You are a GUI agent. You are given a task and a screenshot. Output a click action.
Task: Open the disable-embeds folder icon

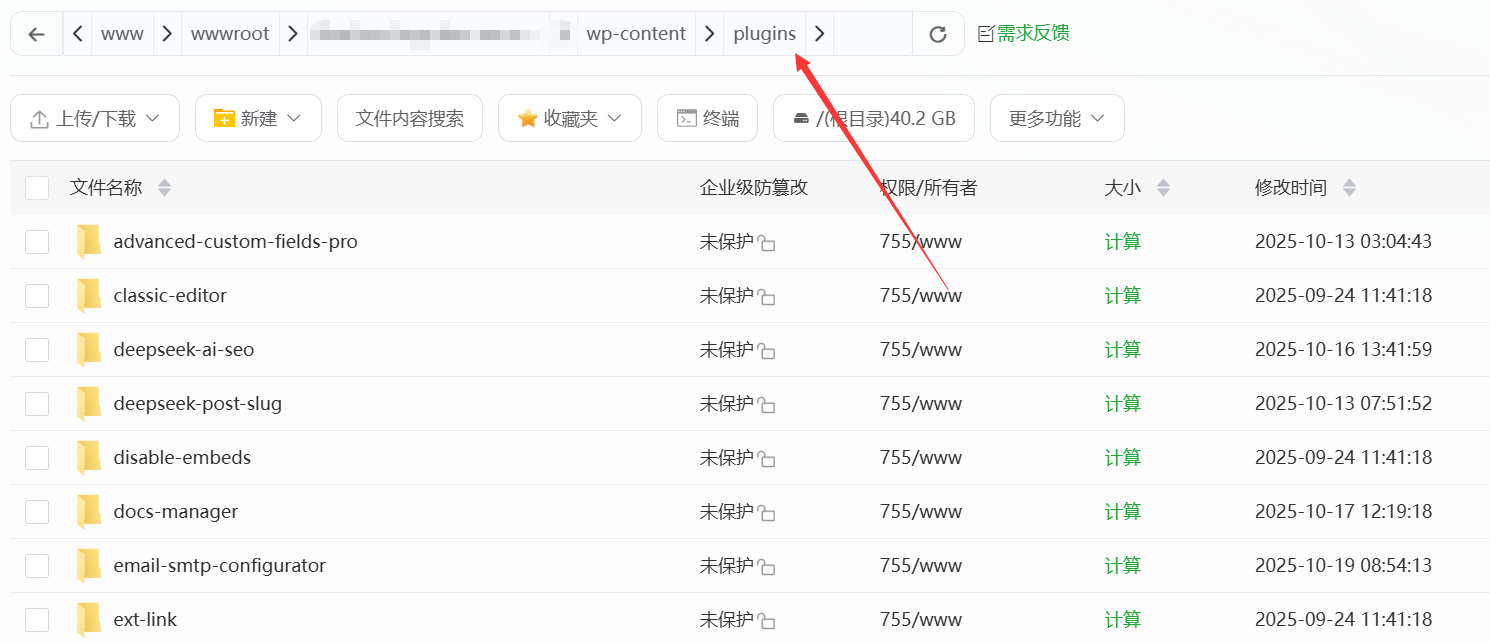[89, 457]
